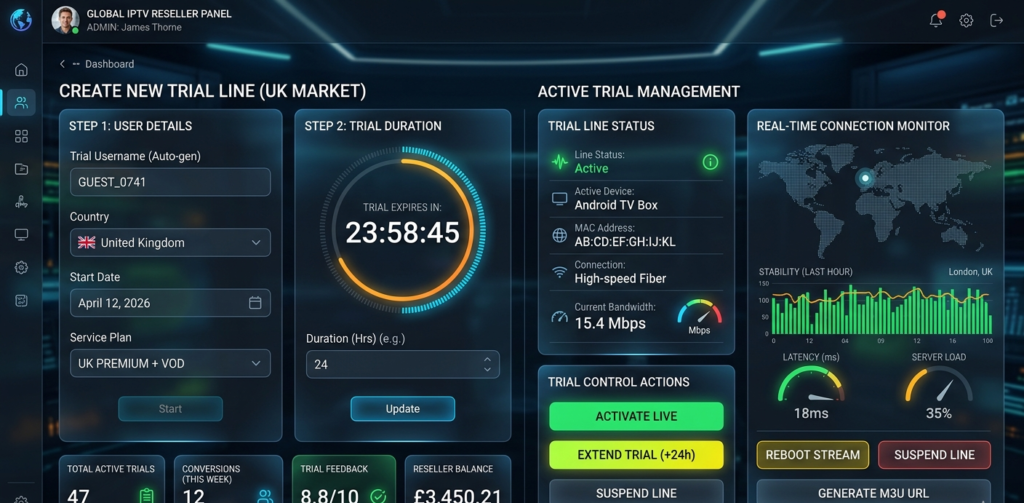Click the 8.8/10 feedback score

pyautogui.click(x=330, y=496)
